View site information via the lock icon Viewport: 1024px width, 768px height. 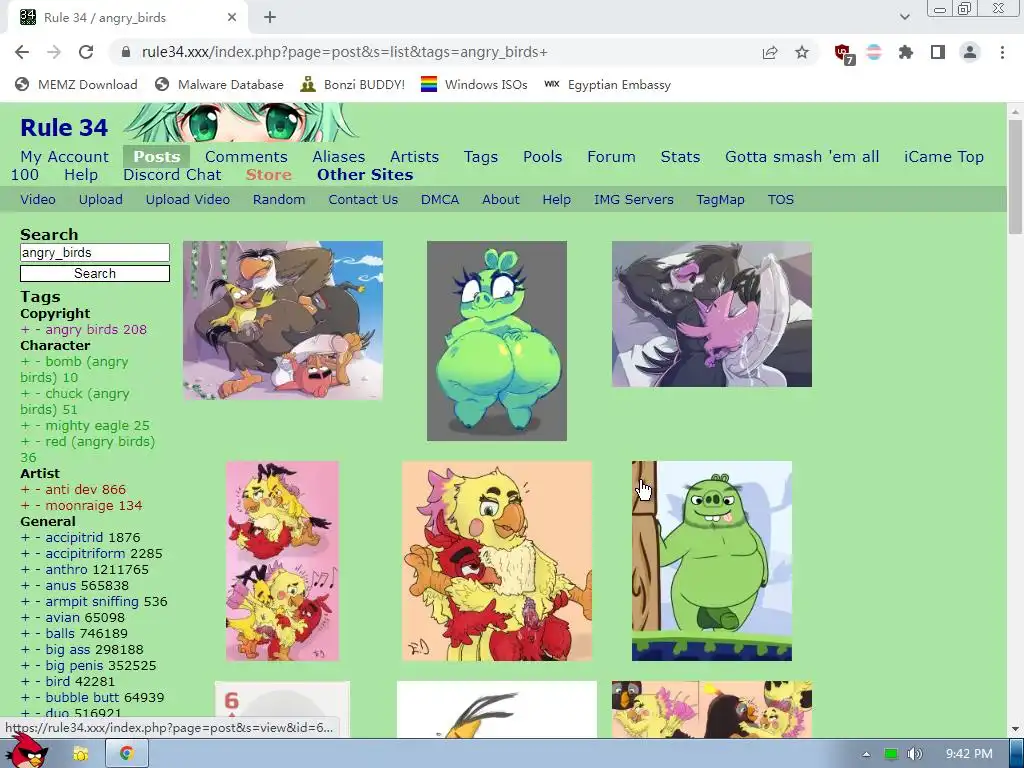tap(127, 52)
